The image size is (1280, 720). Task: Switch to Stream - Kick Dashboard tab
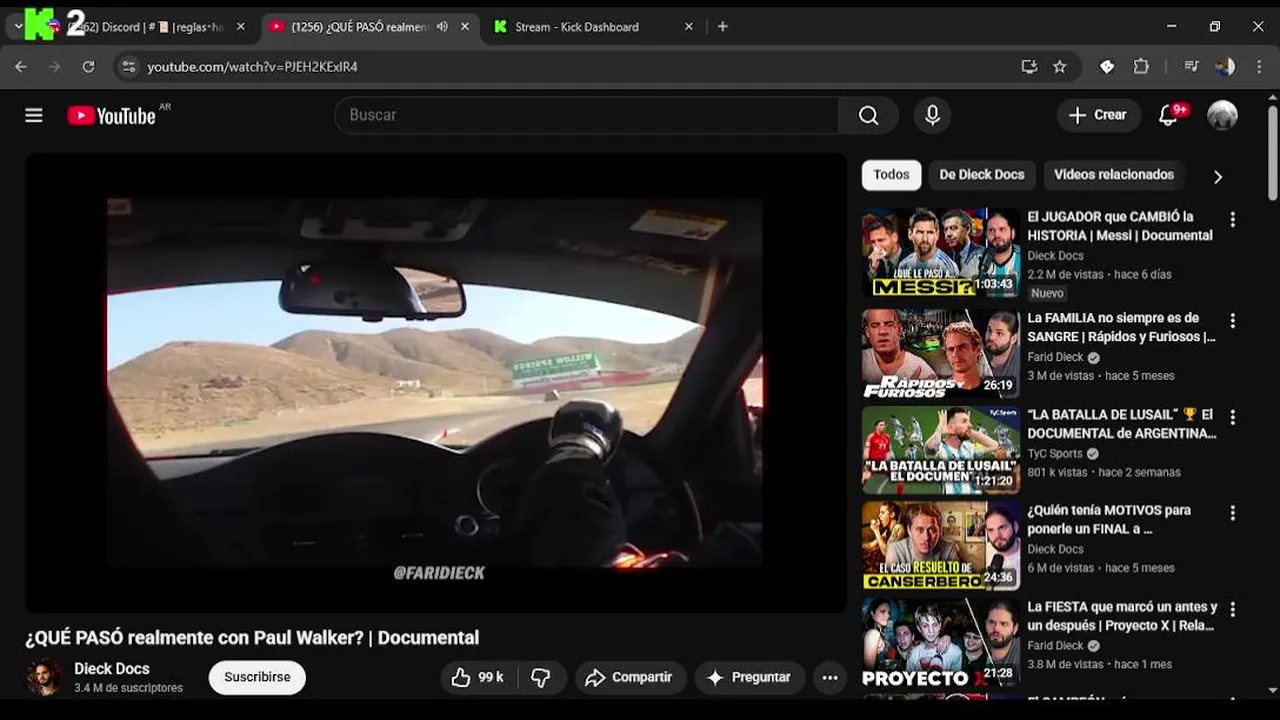point(590,27)
